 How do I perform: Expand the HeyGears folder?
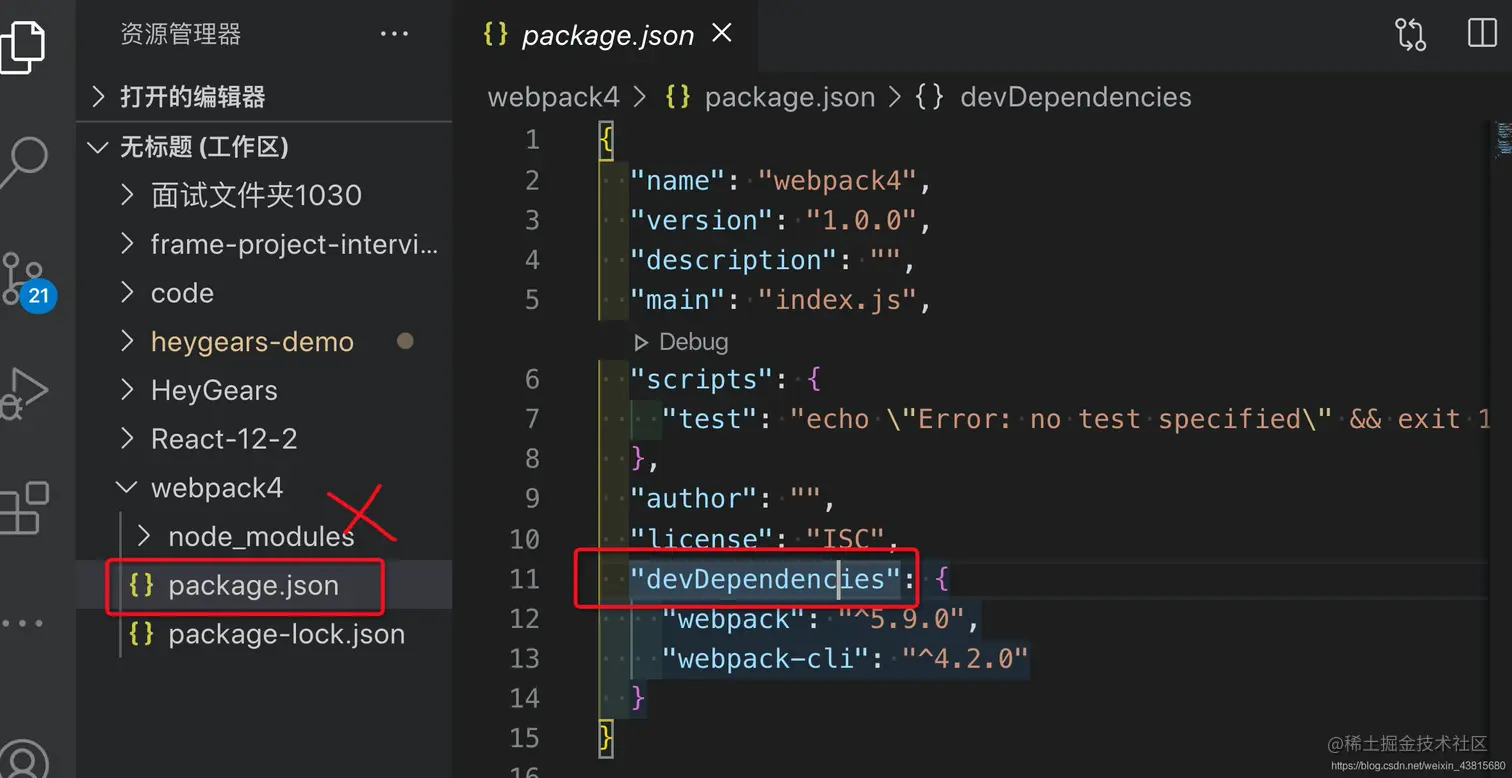point(264,390)
